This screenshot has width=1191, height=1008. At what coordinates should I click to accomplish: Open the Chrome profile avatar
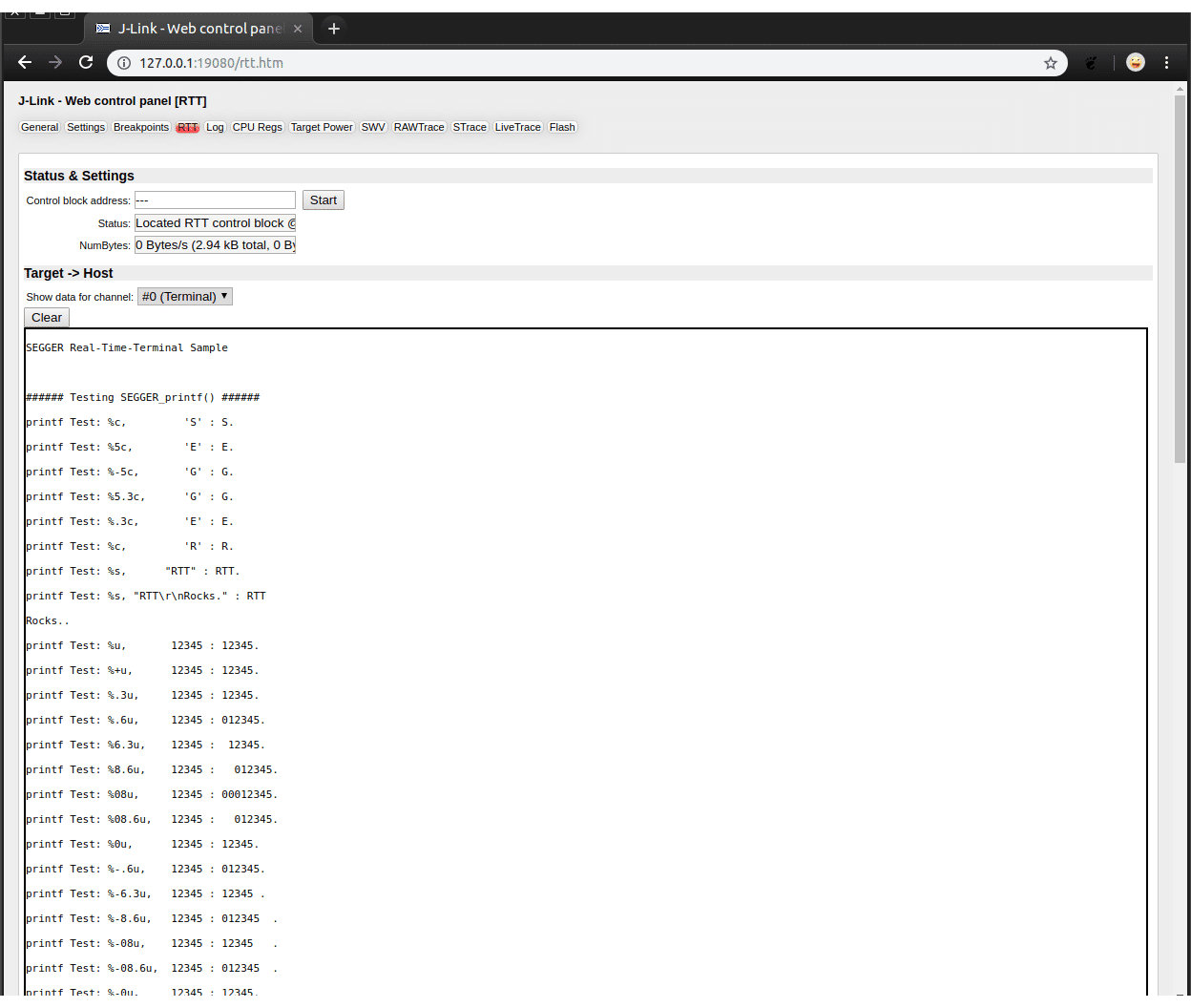tap(1136, 63)
